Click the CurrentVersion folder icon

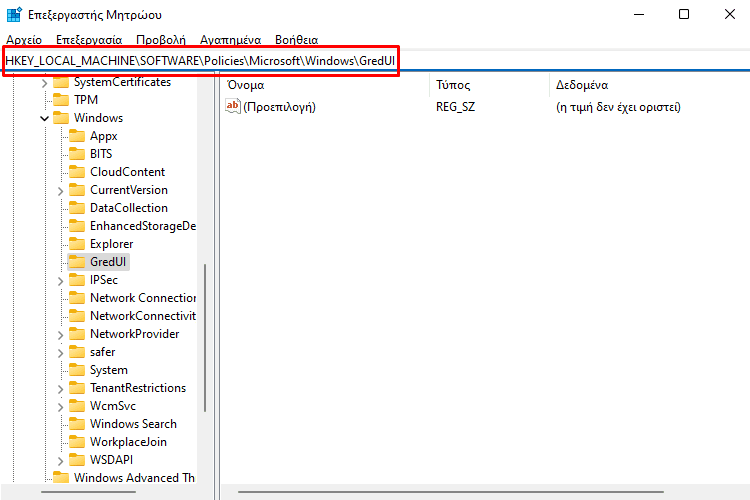pyautogui.click(x=77, y=190)
